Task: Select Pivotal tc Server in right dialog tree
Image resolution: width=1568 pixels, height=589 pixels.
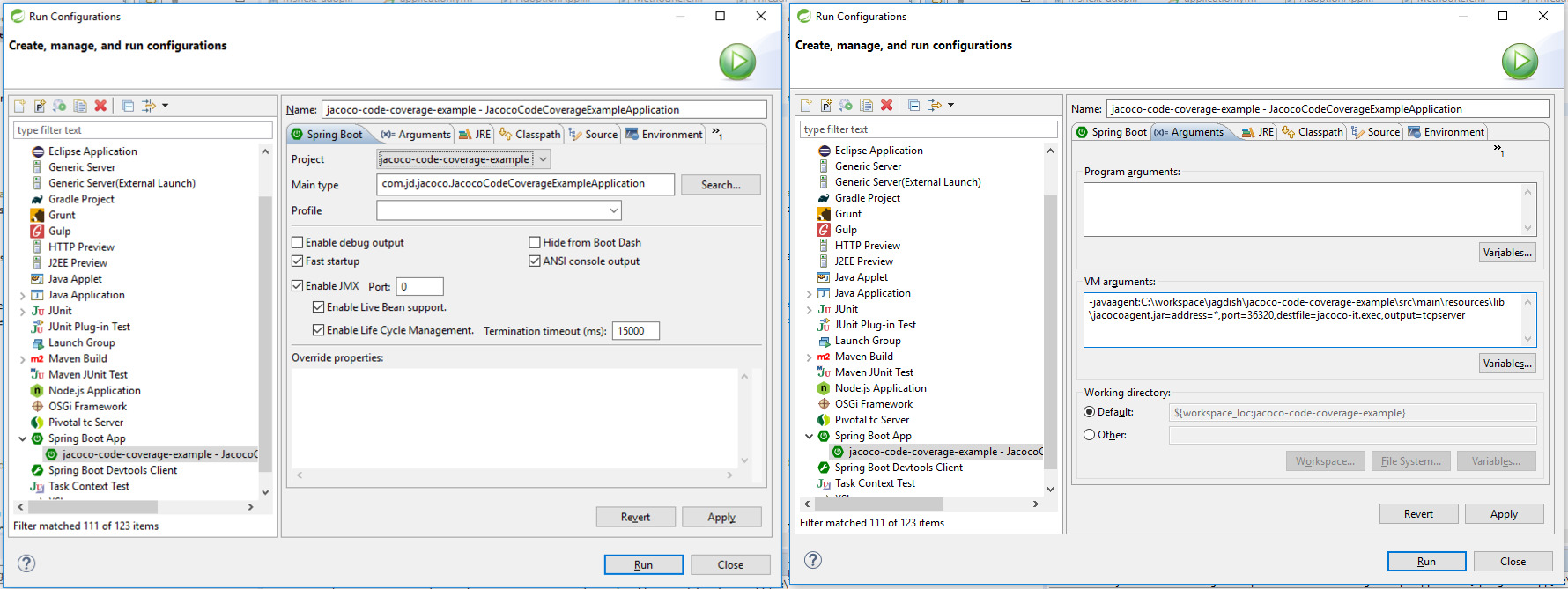Action: click(871, 420)
